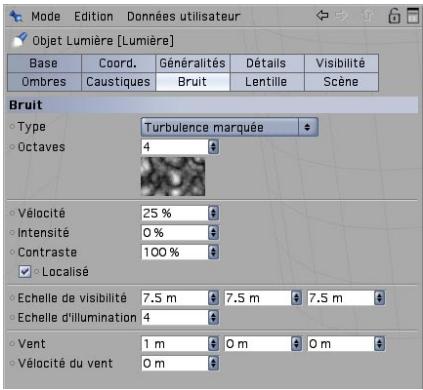Click the Octaves stepper arrows

coord(214,147)
